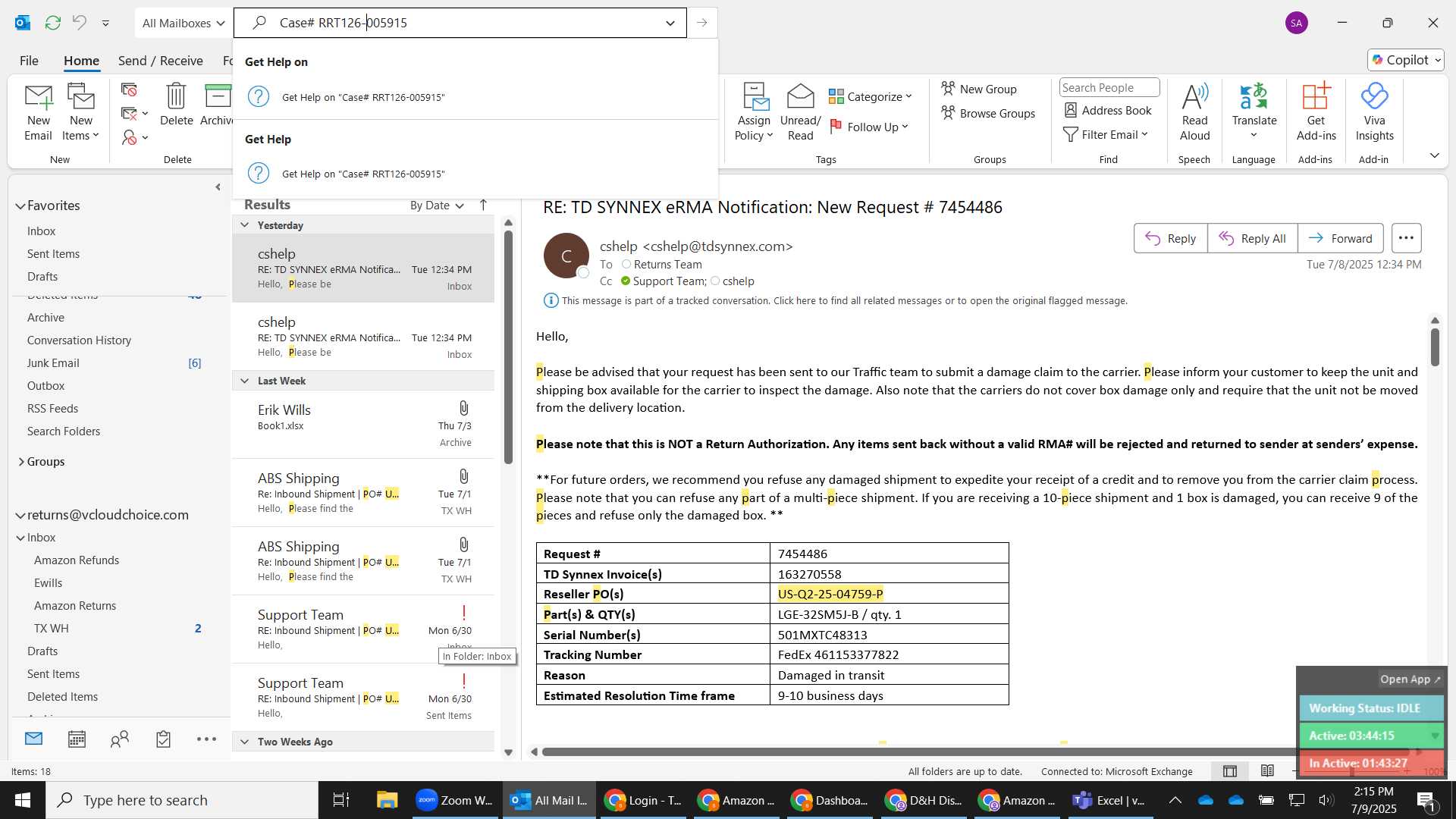This screenshot has height=819, width=1456.
Task: Click Normal view icon in status bar
Action: point(1230,771)
